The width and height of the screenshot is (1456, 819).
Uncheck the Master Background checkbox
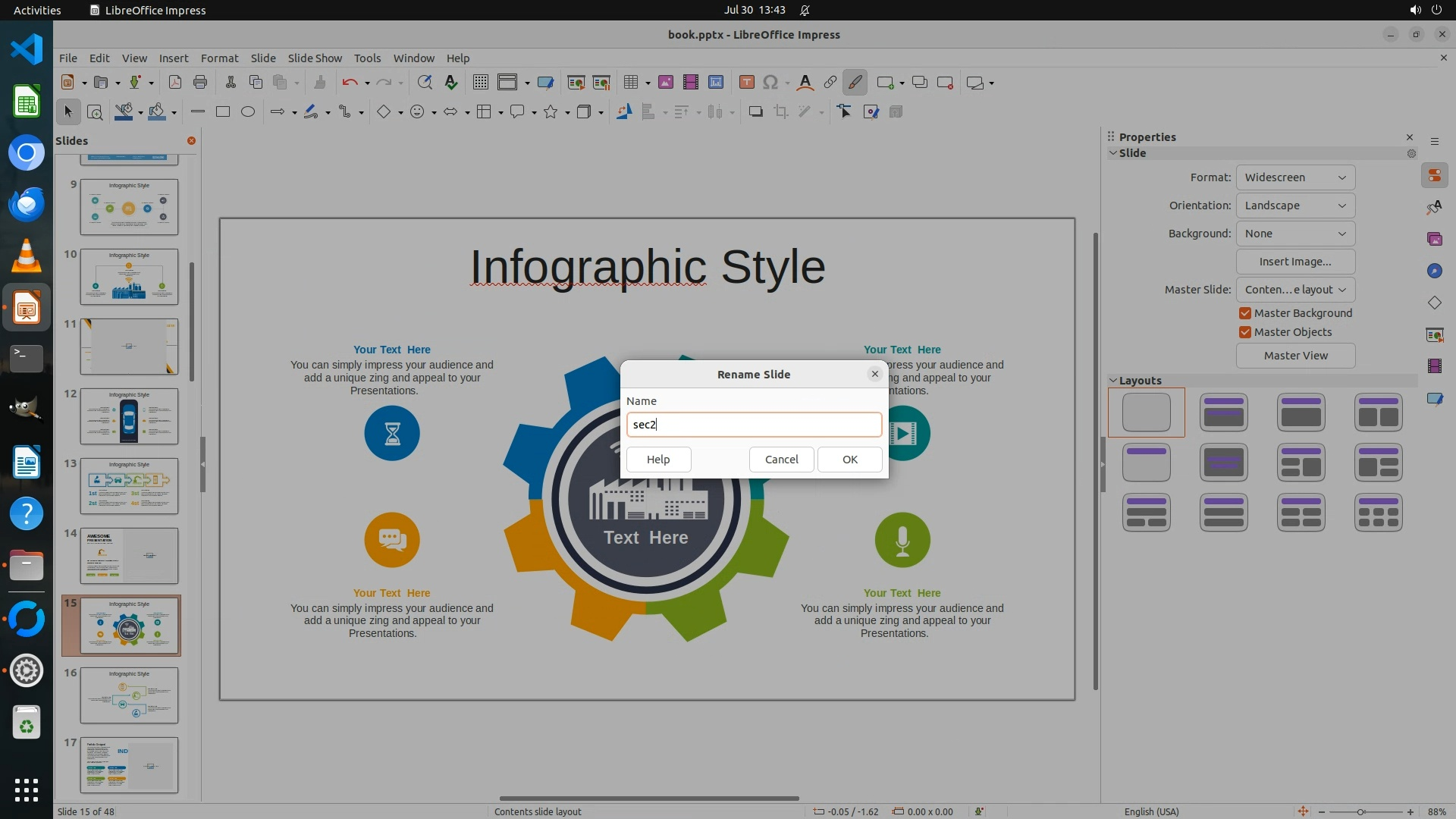[x=1245, y=313]
